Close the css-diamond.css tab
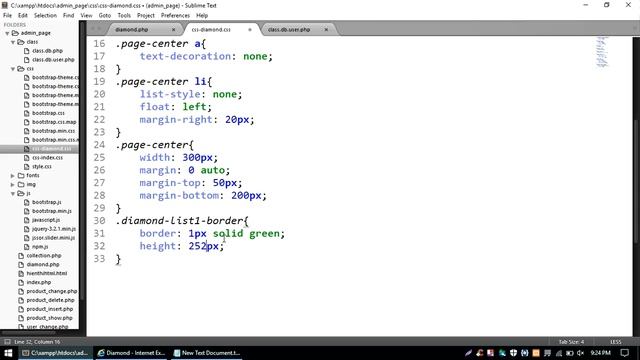Screen dimensions: 640x360 click(x=250, y=30)
